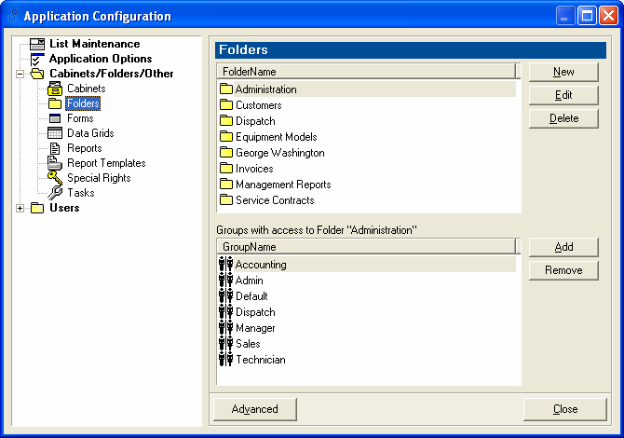Click the Administration folder icon
624x438 pixels.
[226, 89]
